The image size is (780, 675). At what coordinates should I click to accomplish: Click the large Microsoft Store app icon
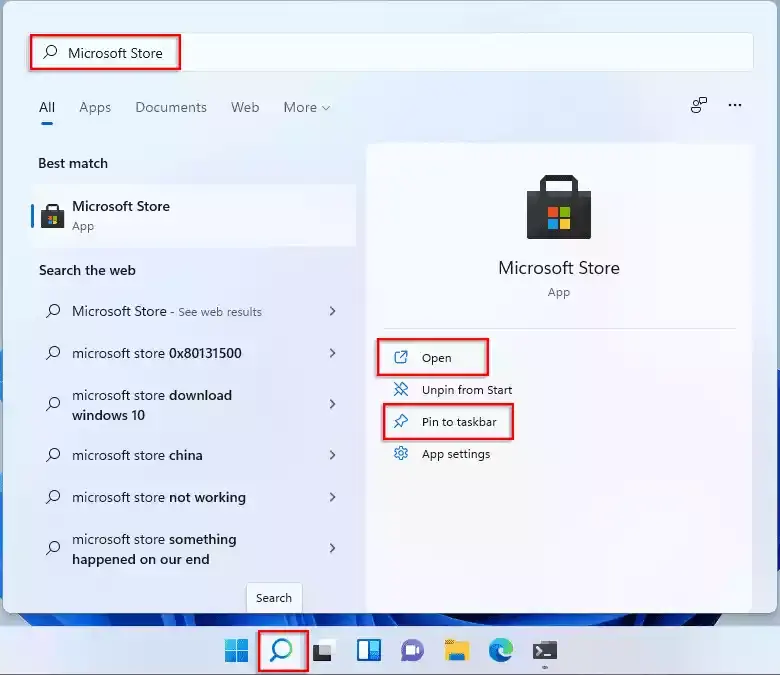coord(559,207)
